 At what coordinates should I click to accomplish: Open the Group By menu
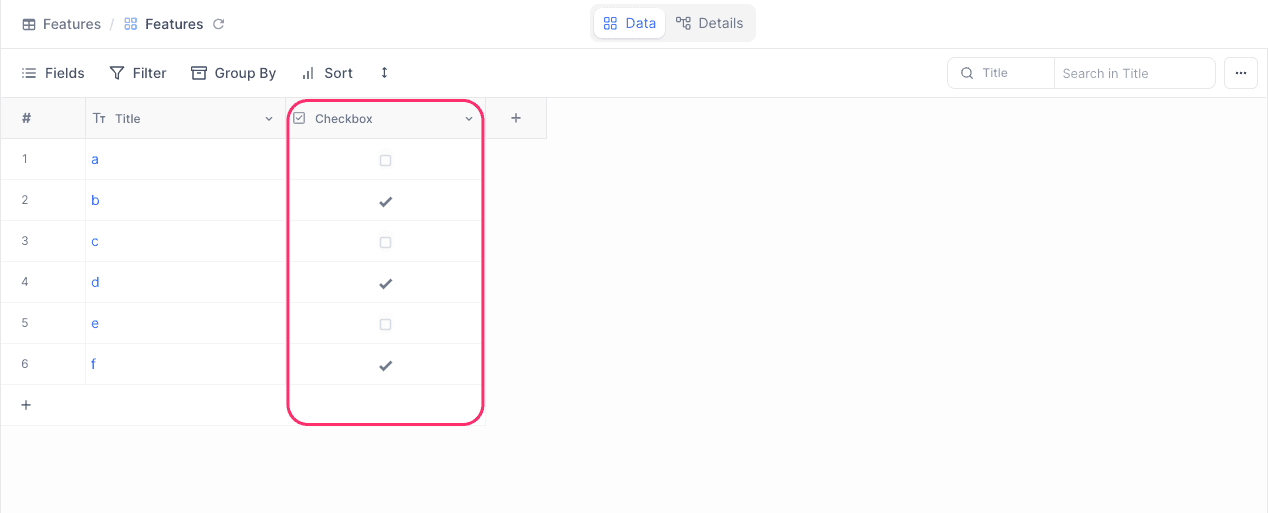(x=233, y=73)
